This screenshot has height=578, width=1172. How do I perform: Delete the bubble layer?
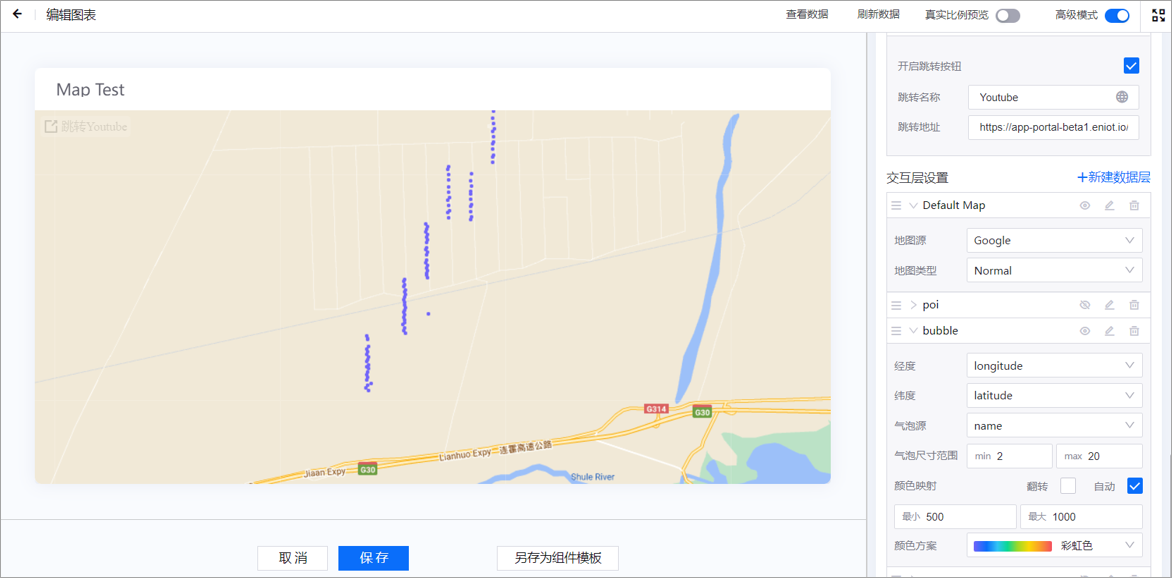1134,331
